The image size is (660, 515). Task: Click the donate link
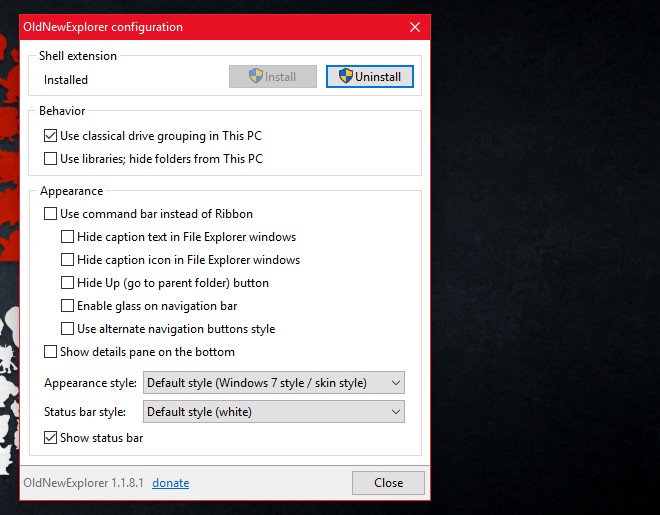point(170,483)
